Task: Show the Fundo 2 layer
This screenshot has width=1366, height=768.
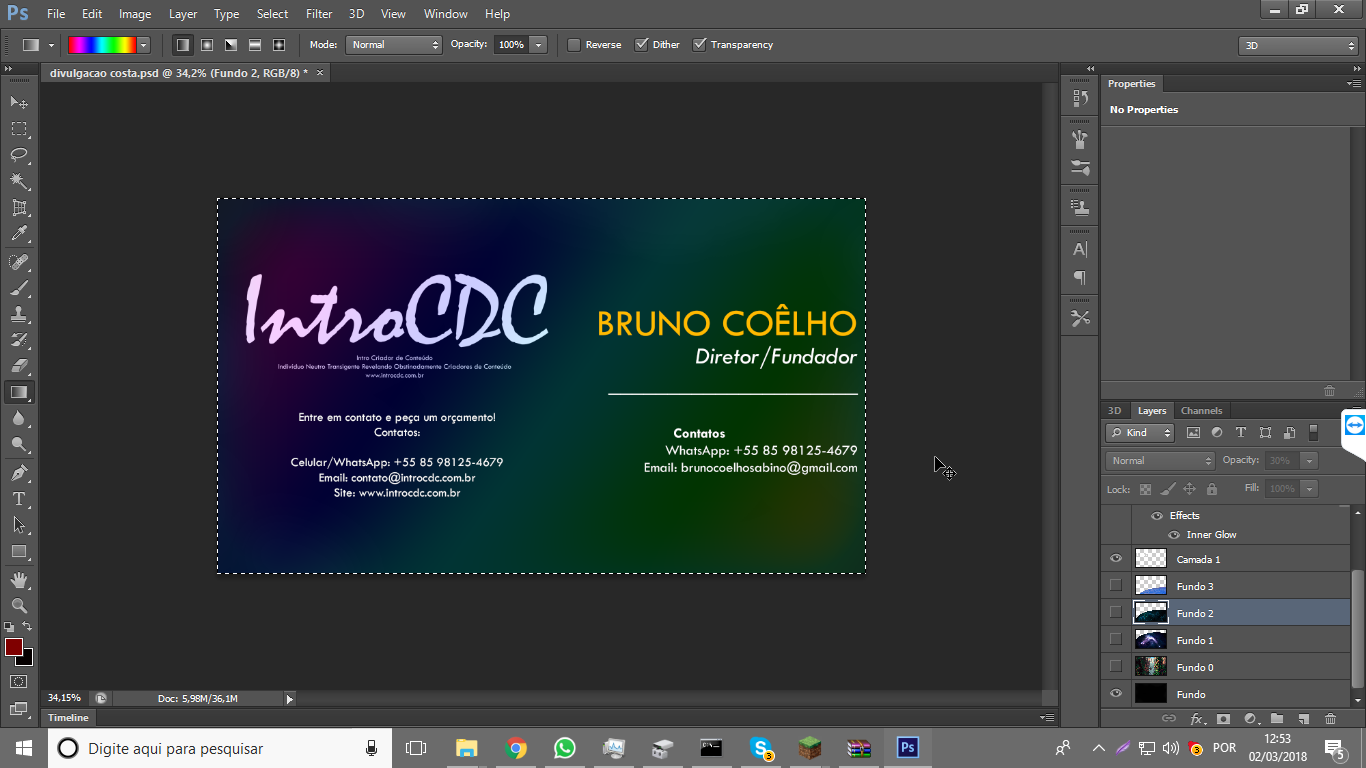Action: point(1116,613)
